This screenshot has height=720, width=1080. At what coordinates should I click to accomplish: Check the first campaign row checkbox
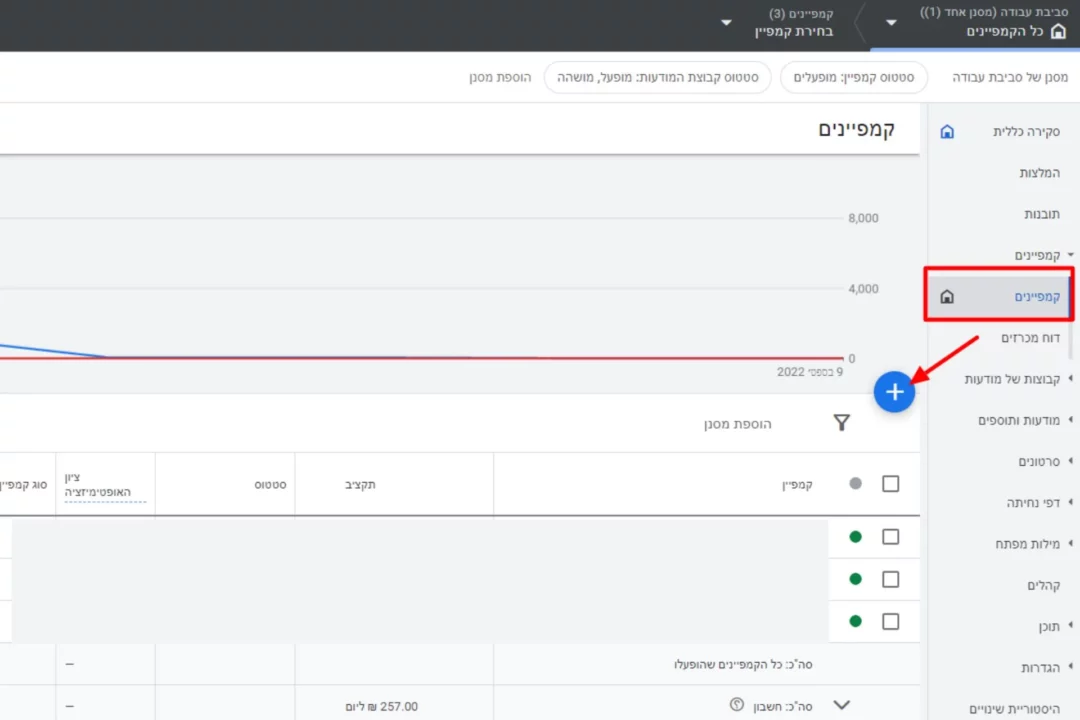pyautogui.click(x=890, y=537)
